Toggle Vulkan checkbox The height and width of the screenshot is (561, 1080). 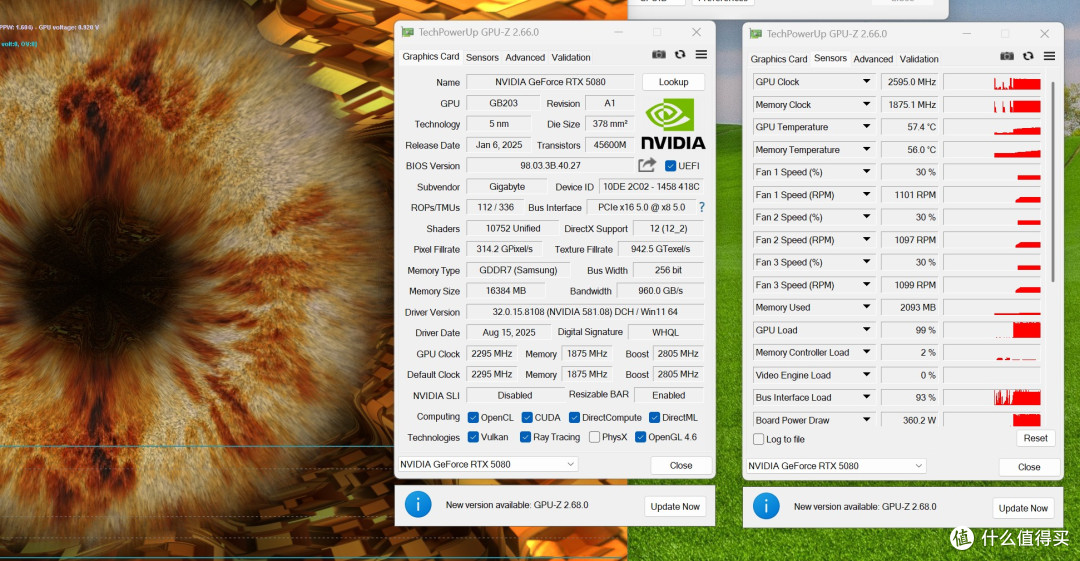473,437
